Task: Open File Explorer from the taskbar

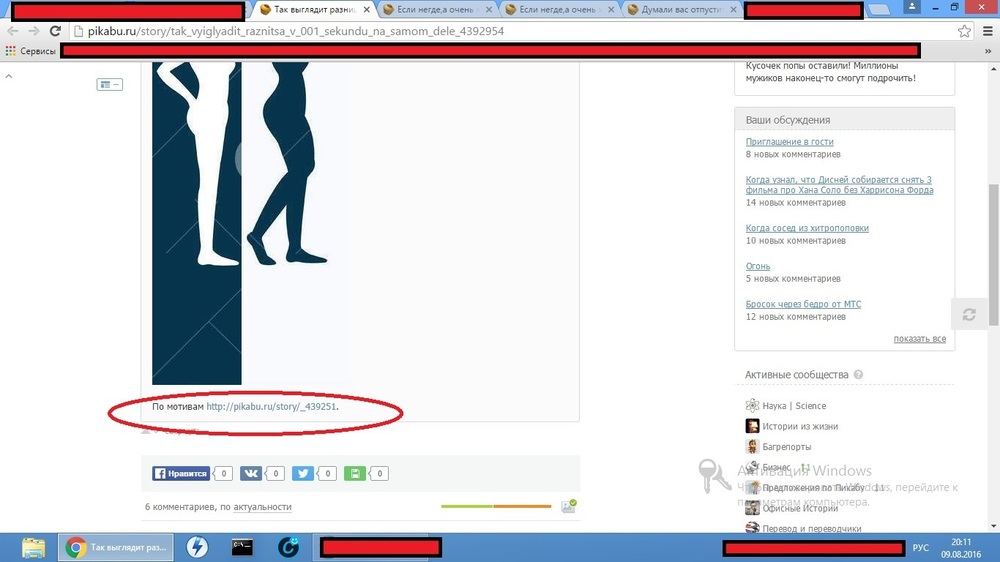Action: [33, 547]
